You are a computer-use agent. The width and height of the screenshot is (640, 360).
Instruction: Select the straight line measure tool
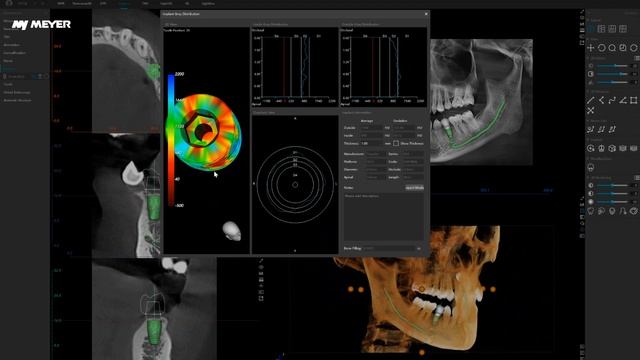[591, 100]
